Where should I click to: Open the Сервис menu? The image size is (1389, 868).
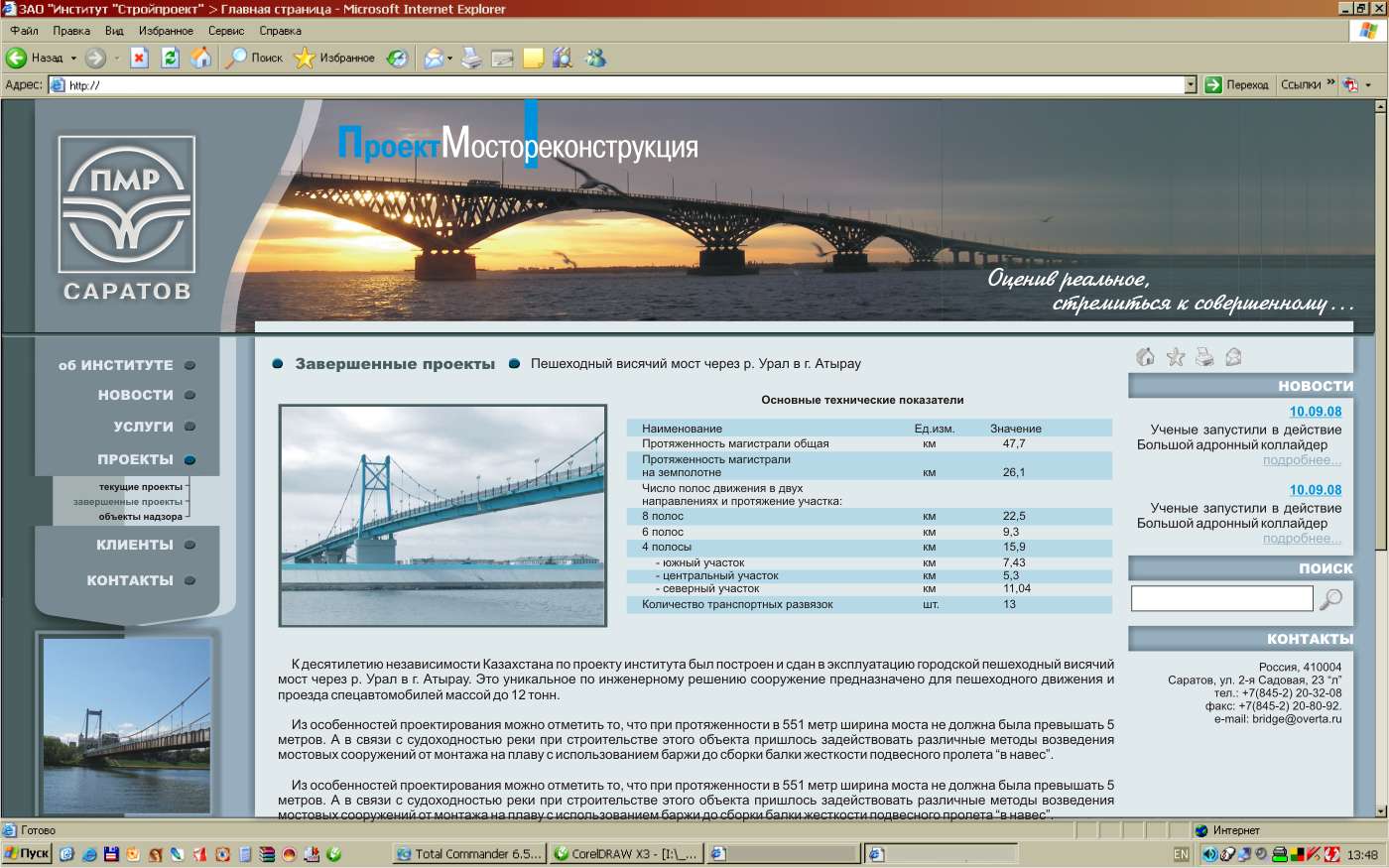(226, 31)
